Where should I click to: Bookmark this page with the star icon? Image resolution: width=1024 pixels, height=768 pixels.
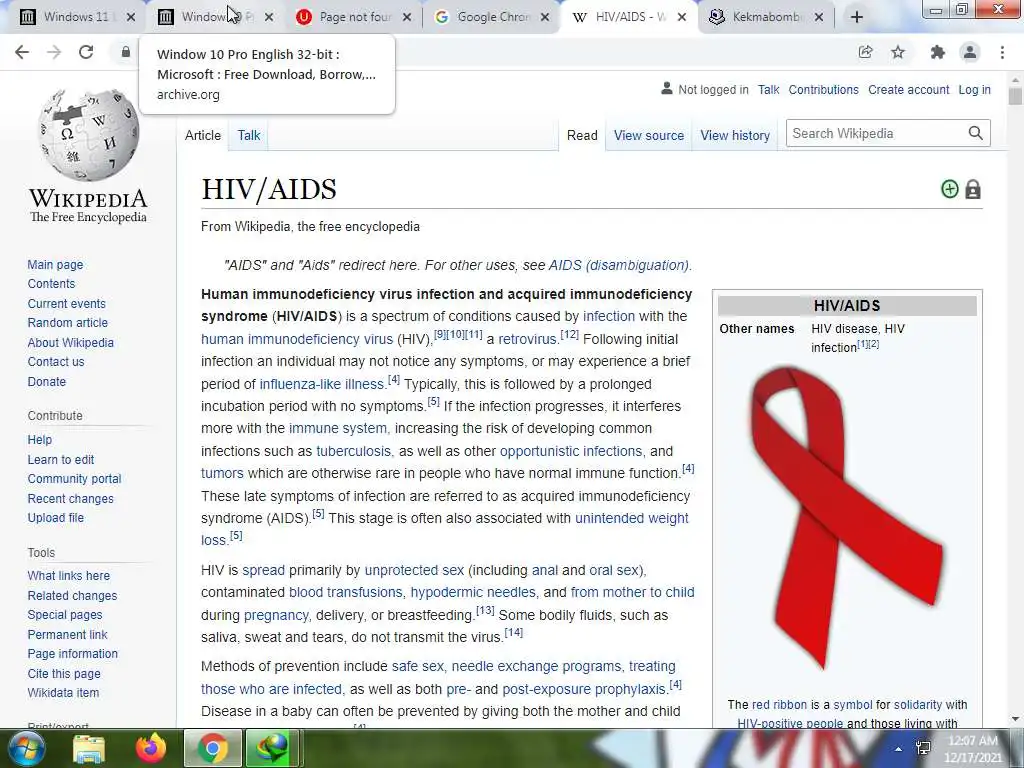pyautogui.click(x=898, y=52)
